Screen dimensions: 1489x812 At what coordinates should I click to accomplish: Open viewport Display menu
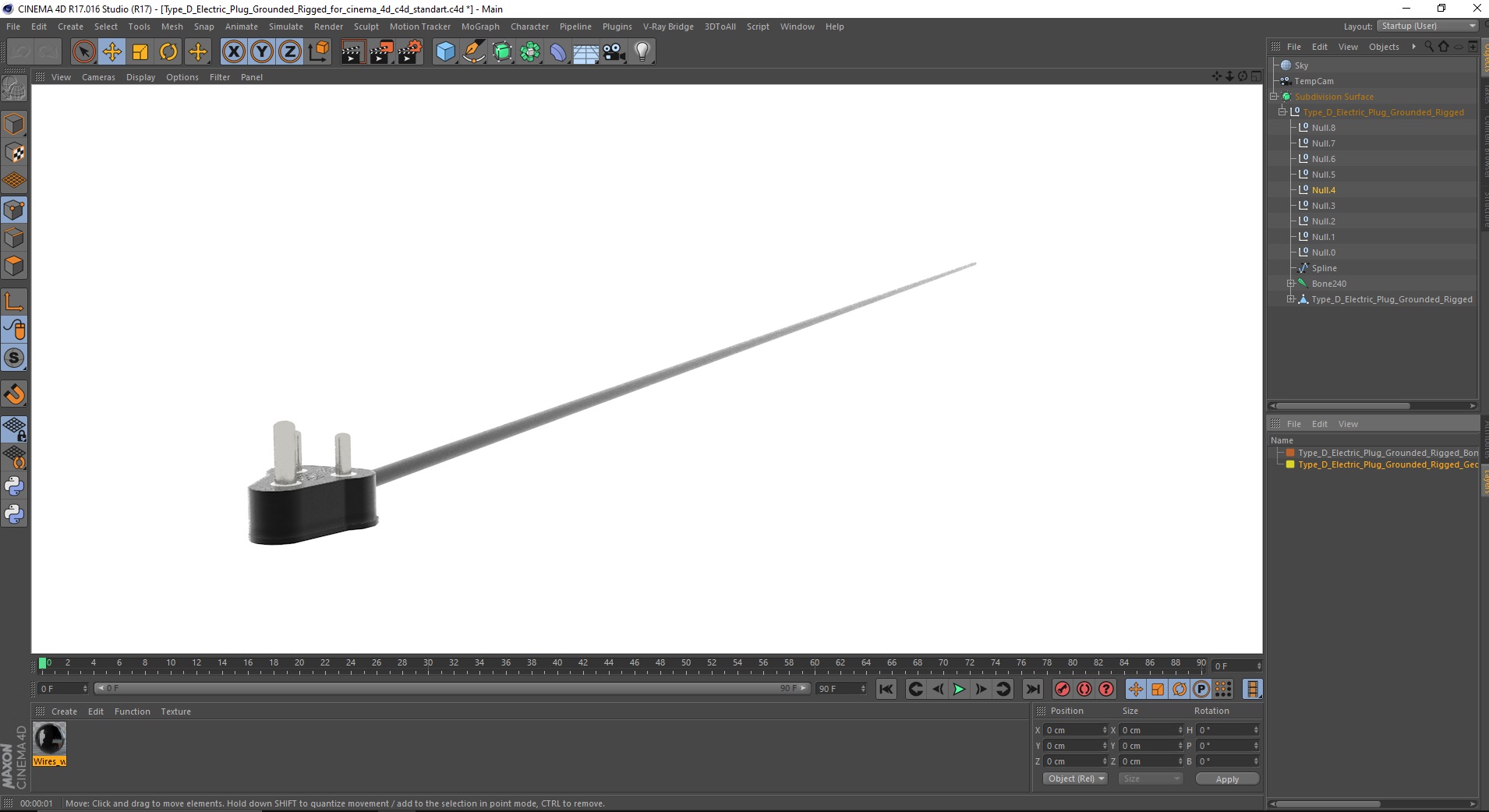click(140, 77)
